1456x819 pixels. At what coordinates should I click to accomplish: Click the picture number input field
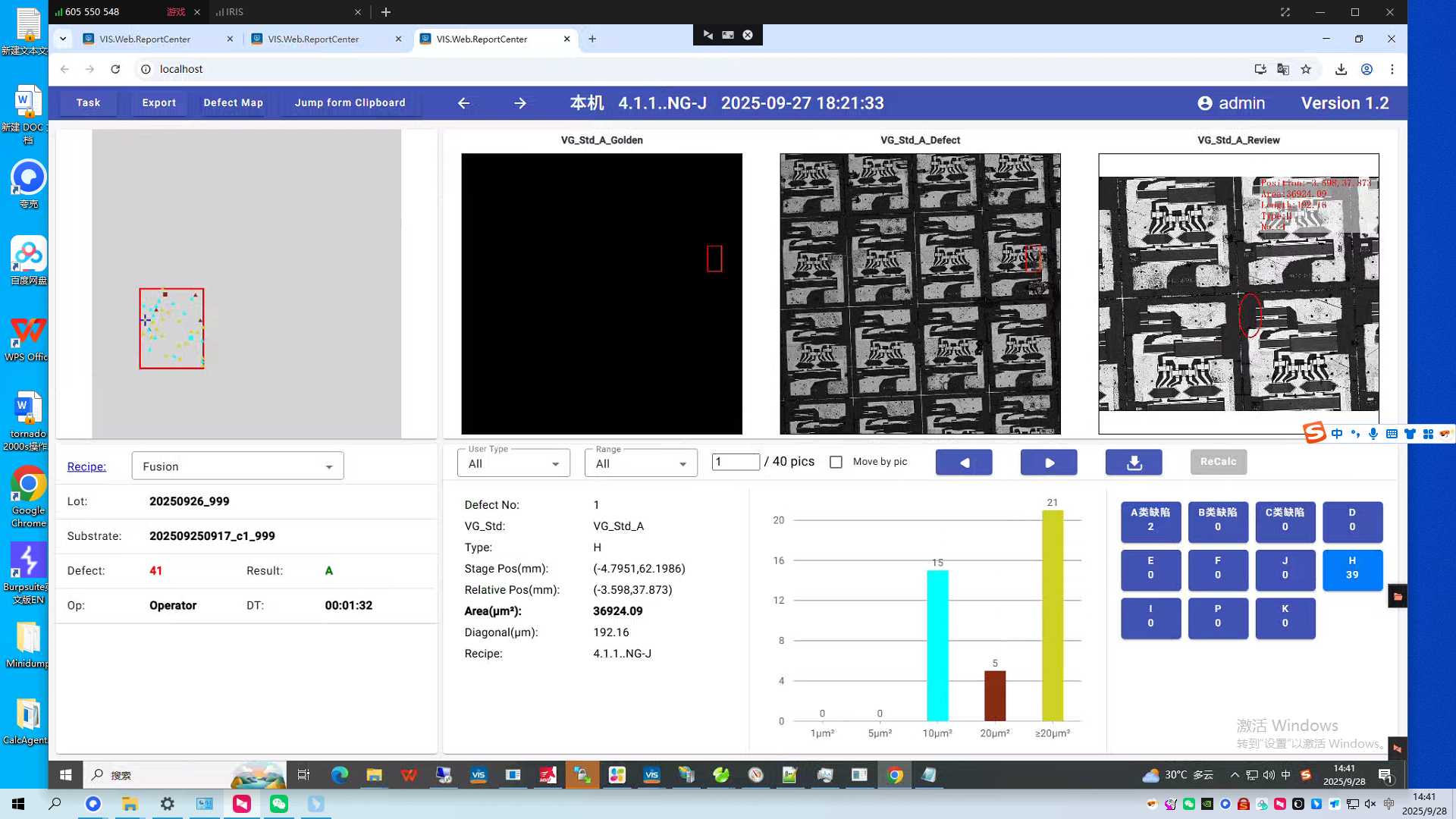(735, 462)
